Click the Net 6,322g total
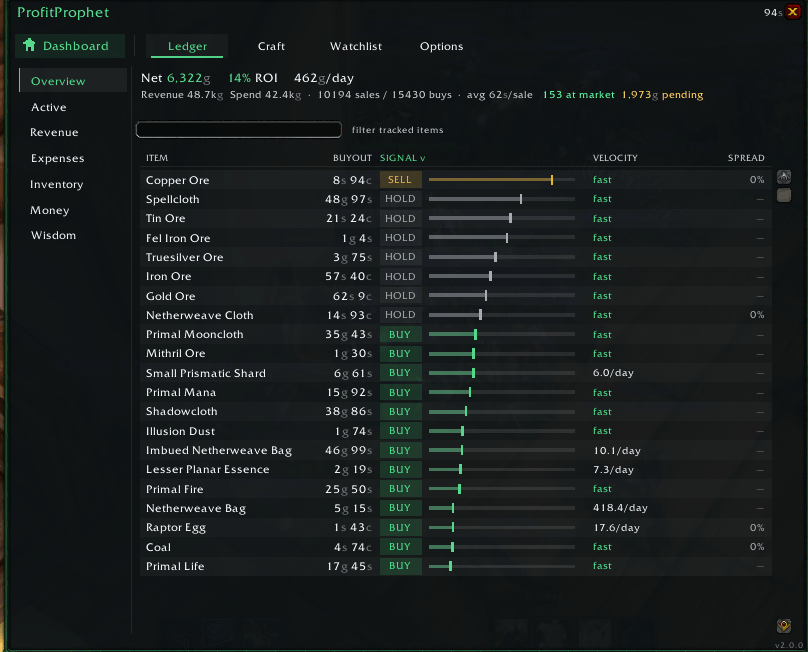This screenshot has height=652, width=808. click(x=175, y=78)
